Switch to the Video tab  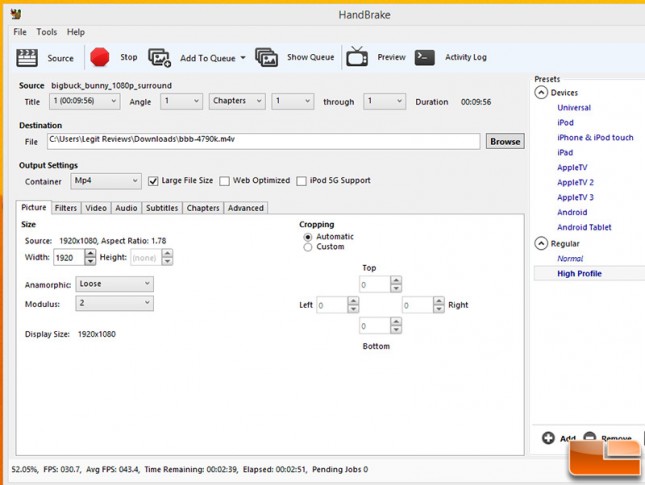[96, 208]
